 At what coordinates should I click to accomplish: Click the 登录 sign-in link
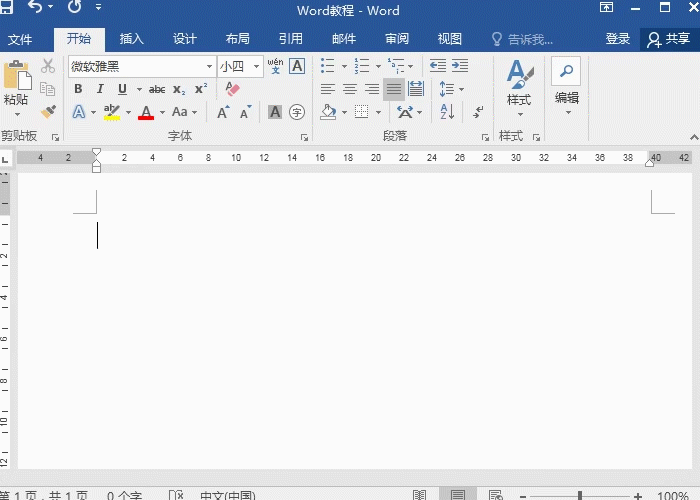pos(618,39)
